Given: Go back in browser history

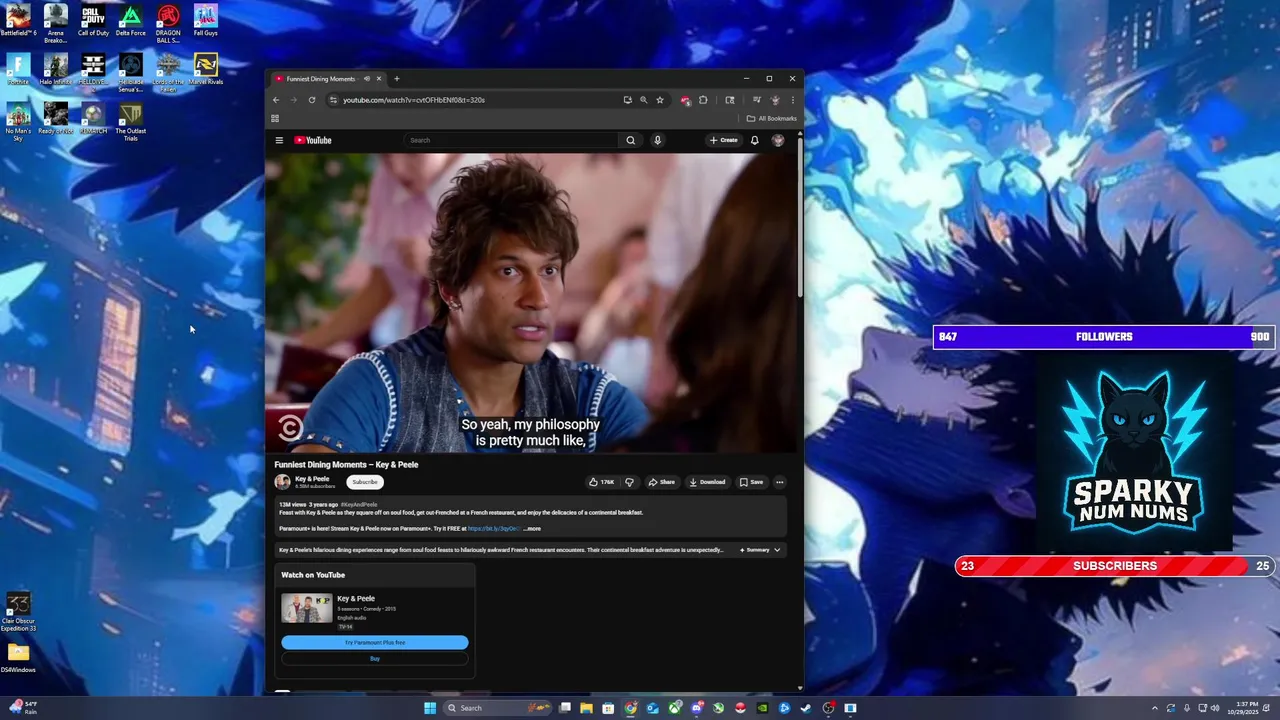Looking at the screenshot, I should [276, 100].
